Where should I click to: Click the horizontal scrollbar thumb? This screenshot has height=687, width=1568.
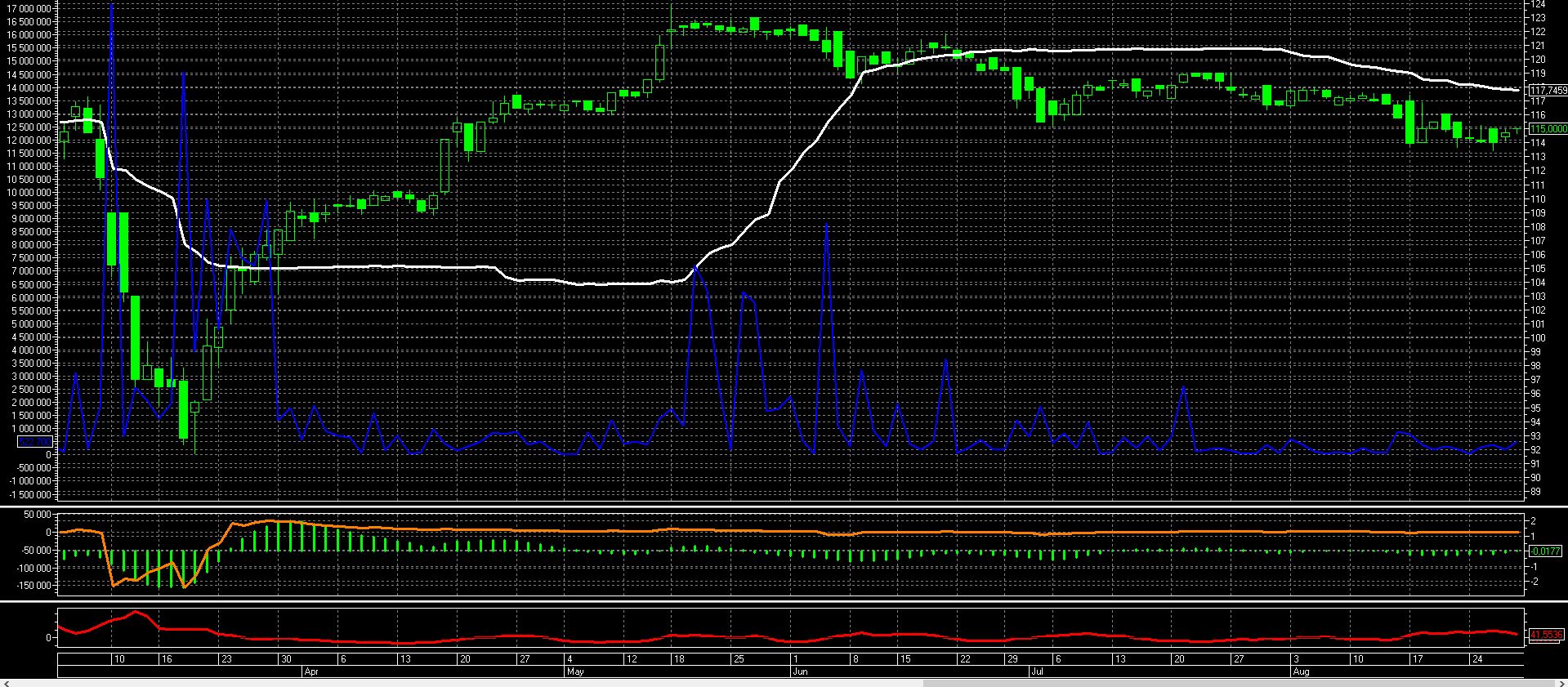click(x=1226, y=682)
